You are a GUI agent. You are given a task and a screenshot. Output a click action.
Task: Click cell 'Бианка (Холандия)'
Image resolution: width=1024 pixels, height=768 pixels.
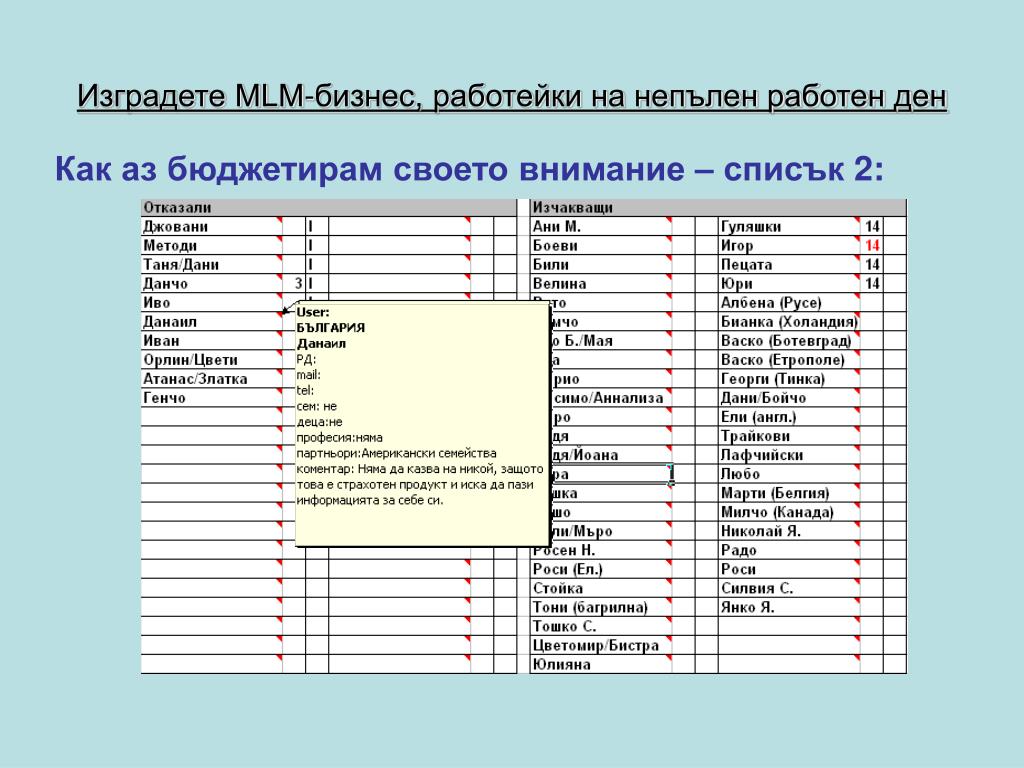point(789,321)
